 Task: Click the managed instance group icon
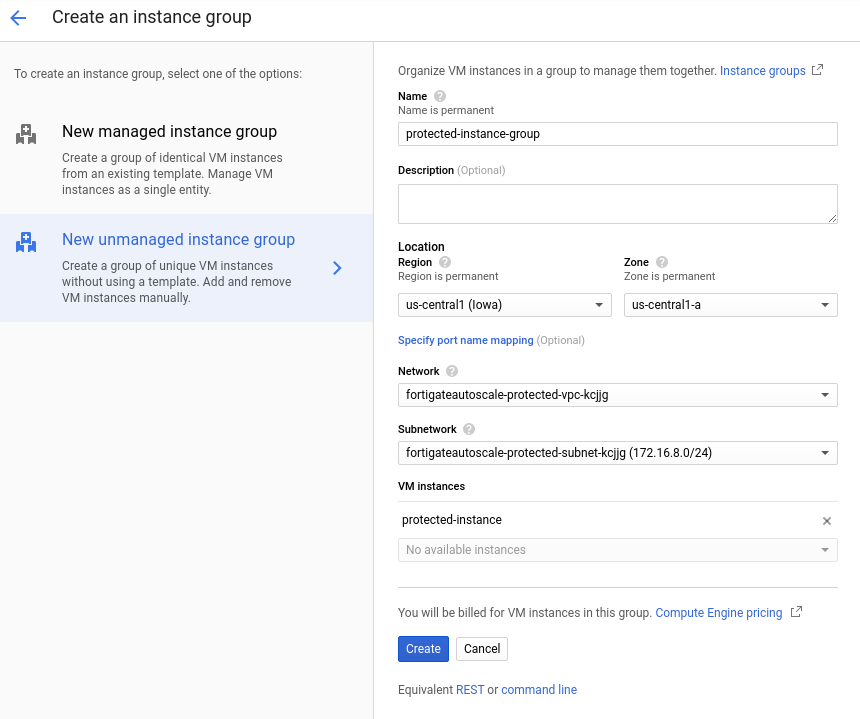tap(26, 133)
